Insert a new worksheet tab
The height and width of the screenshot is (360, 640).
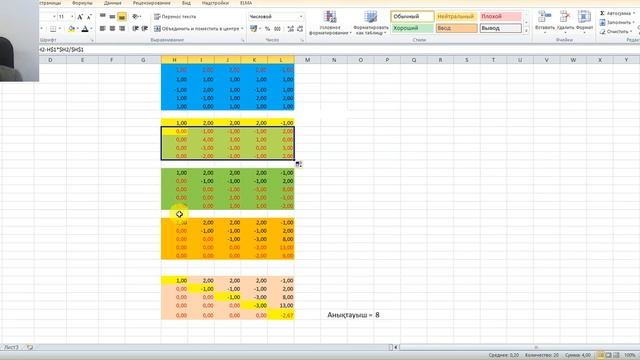pos(29,347)
